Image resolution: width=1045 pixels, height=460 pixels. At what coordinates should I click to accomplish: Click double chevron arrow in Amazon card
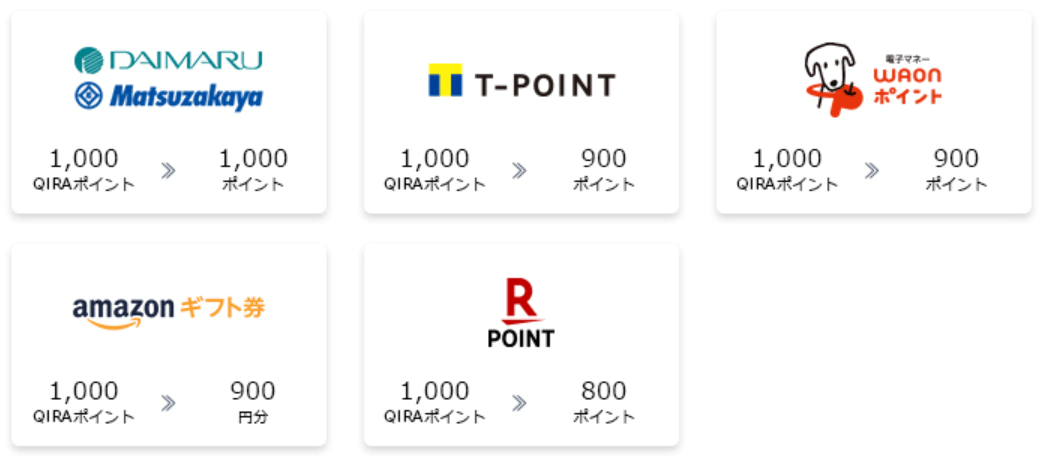(168, 403)
